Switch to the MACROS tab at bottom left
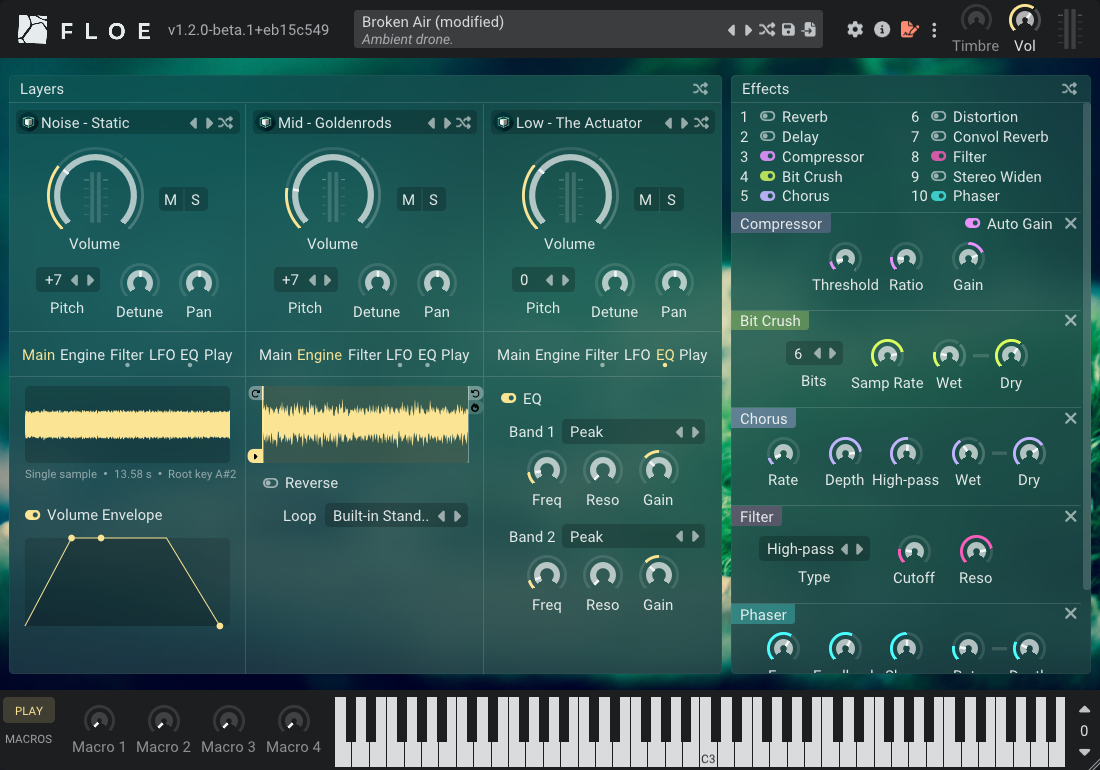This screenshot has height=770, width=1100. pyautogui.click(x=28, y=739)
